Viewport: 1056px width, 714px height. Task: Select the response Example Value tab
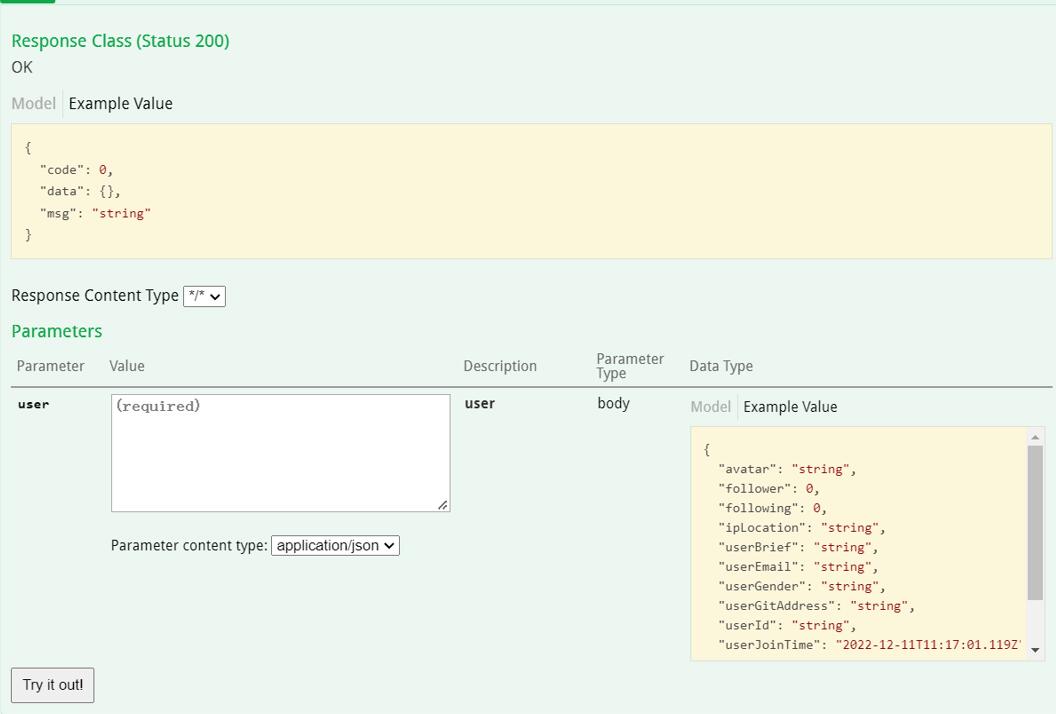click(121, 104)
